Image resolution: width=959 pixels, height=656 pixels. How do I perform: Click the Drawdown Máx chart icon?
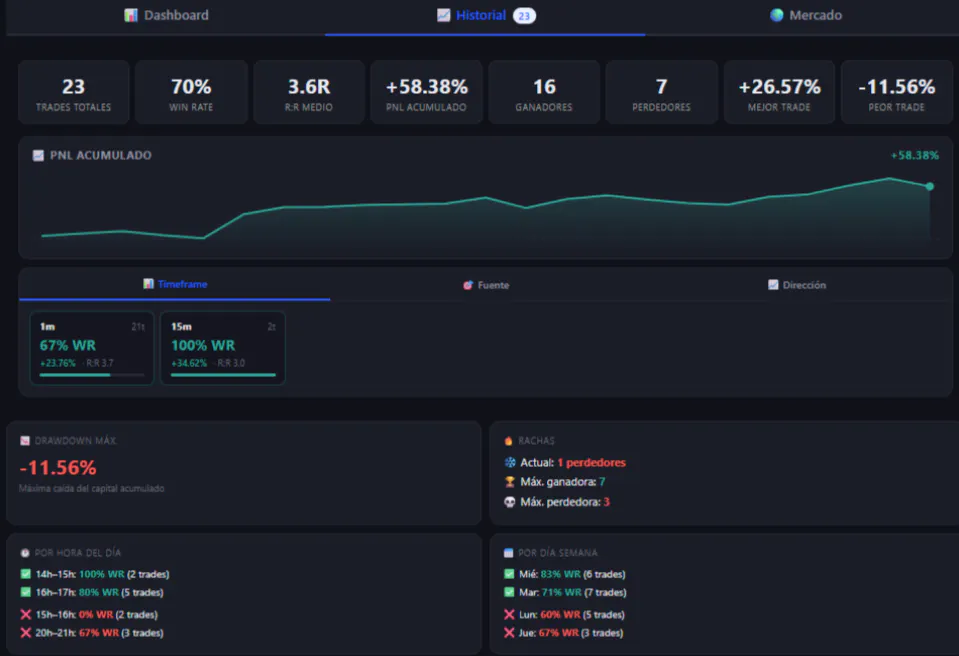[25, 441]
